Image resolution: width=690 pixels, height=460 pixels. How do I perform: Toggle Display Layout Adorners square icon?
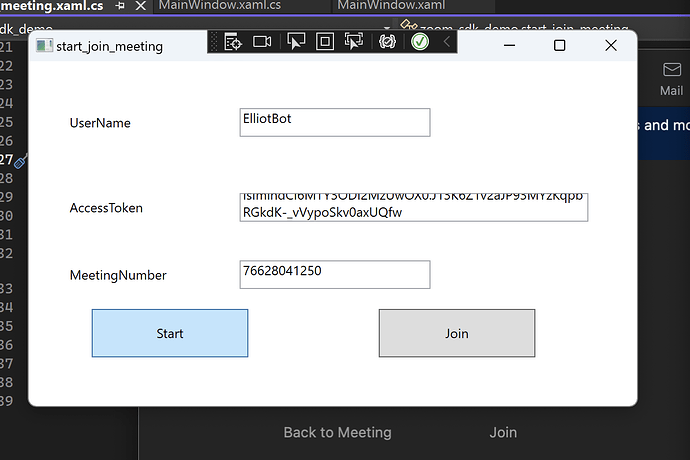[325, 42]
